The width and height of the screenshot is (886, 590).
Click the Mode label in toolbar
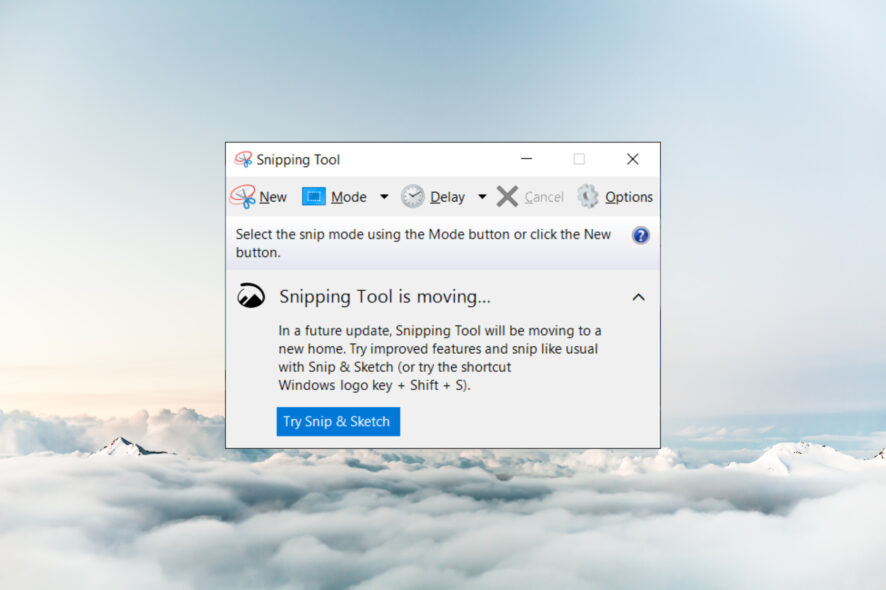(x=349, y=197)
